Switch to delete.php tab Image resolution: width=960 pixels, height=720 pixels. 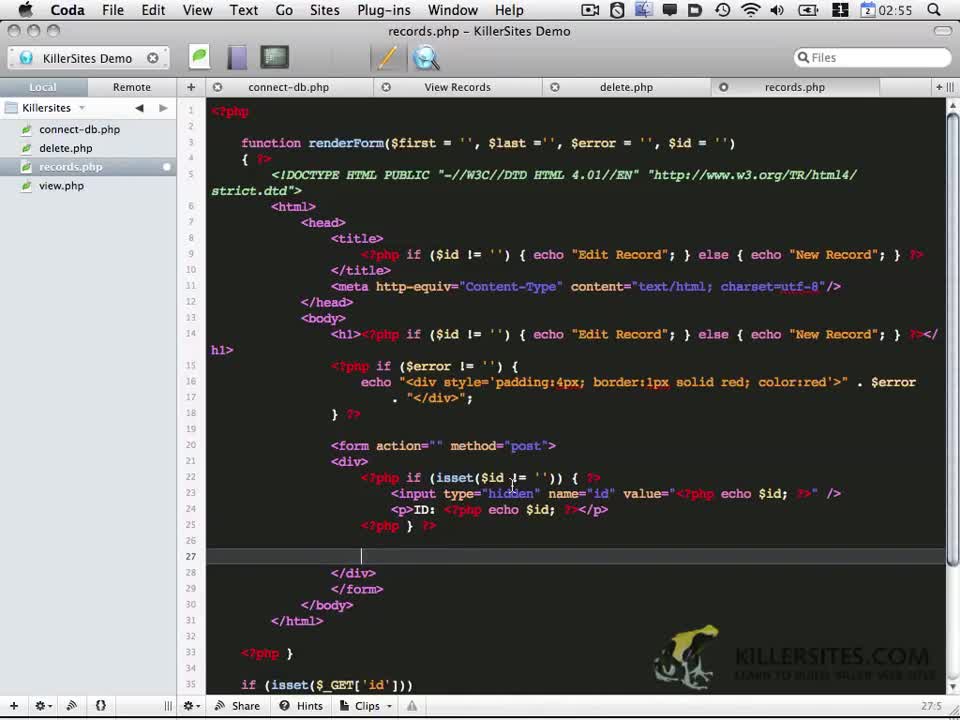tap(626, 87)
